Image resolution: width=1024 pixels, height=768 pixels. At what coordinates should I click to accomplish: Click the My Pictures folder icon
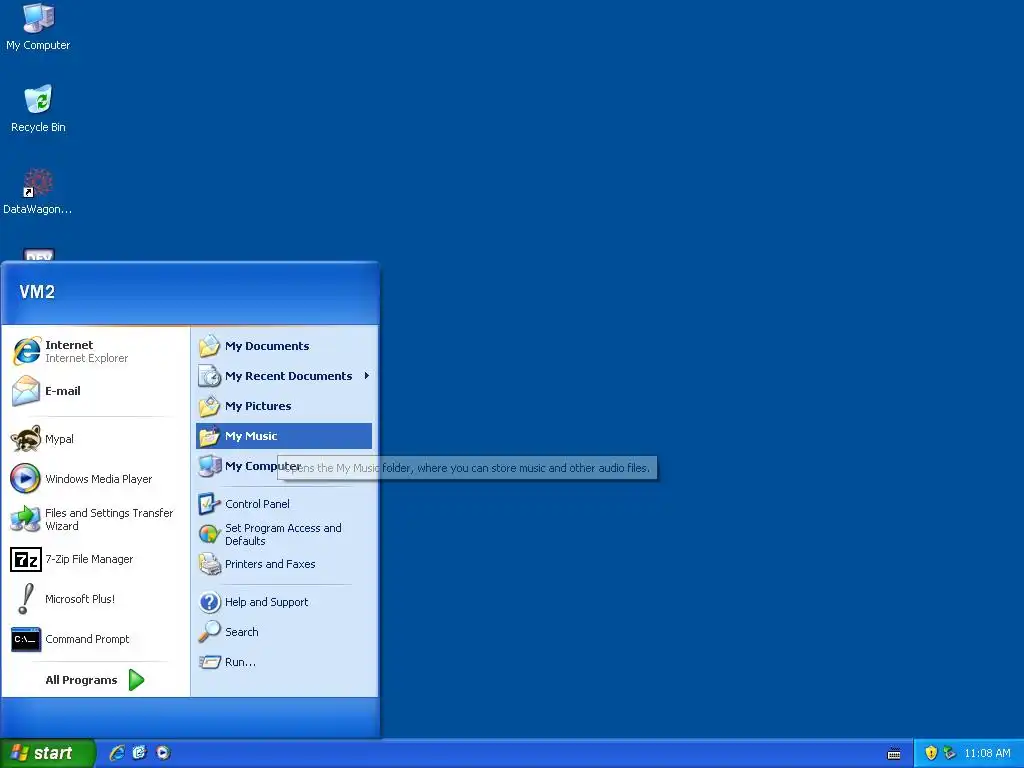[210, 406]
